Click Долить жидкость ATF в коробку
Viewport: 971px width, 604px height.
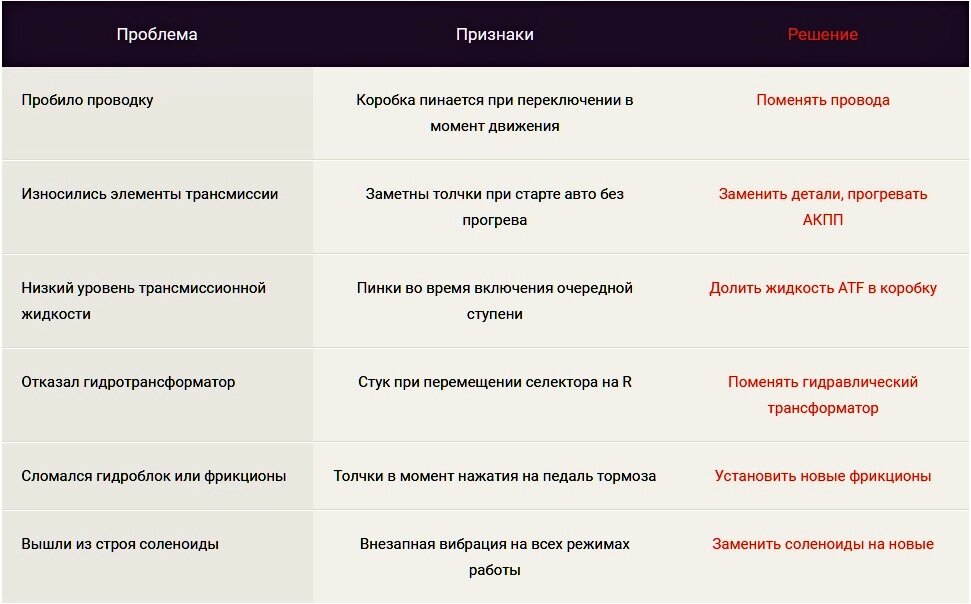(x=822, y=288)
